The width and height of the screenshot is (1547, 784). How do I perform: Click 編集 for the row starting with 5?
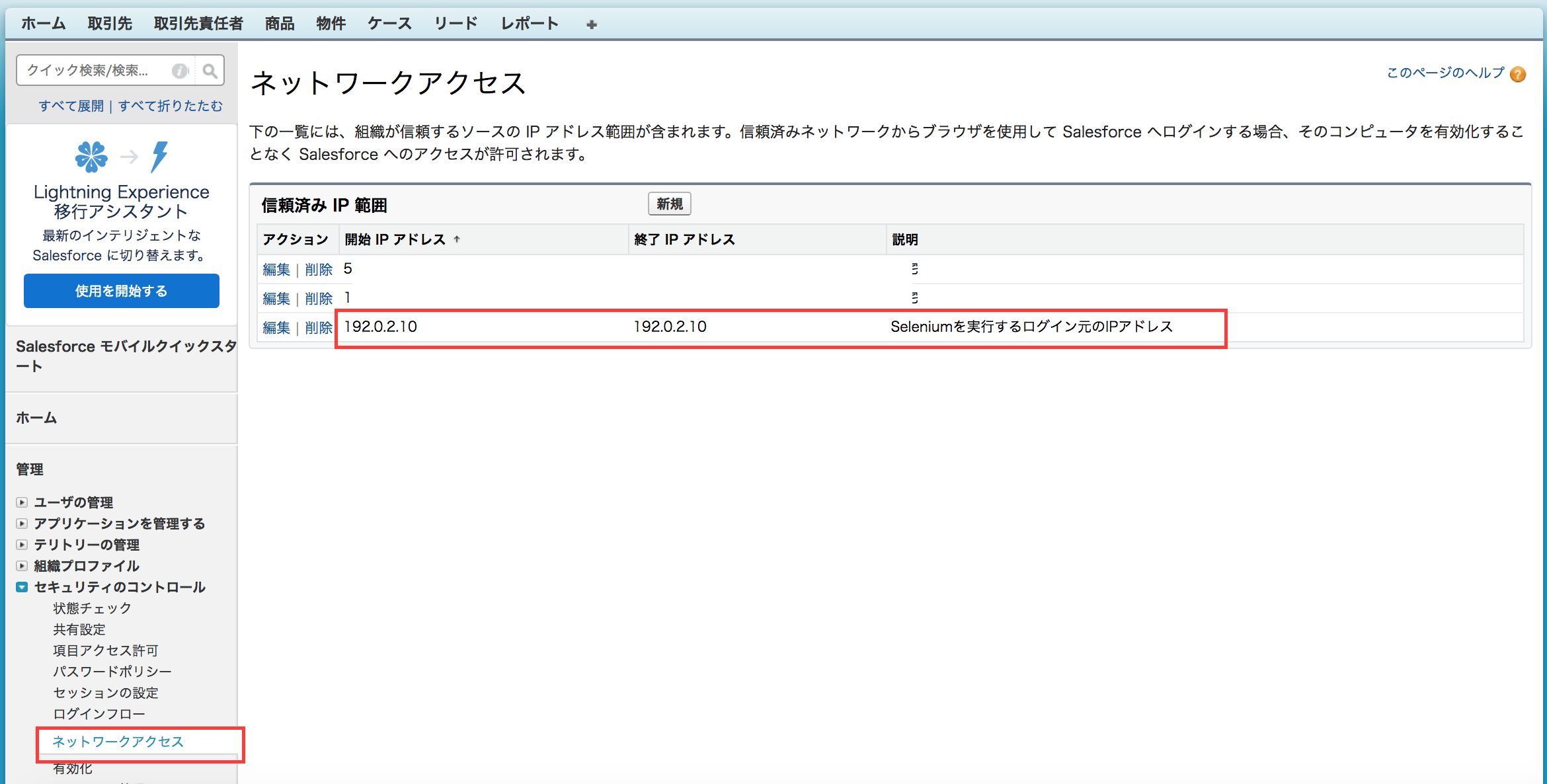tap(276, 270)
